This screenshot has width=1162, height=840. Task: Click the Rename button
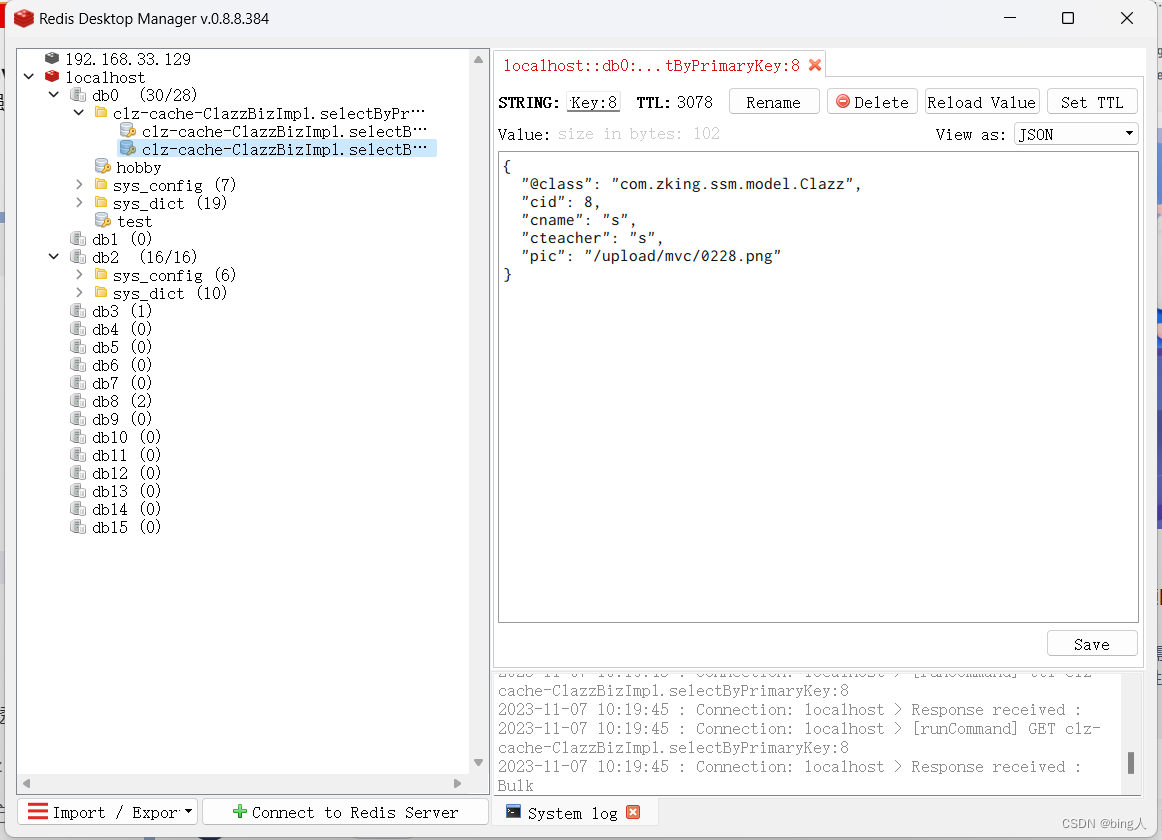point(774,101)
